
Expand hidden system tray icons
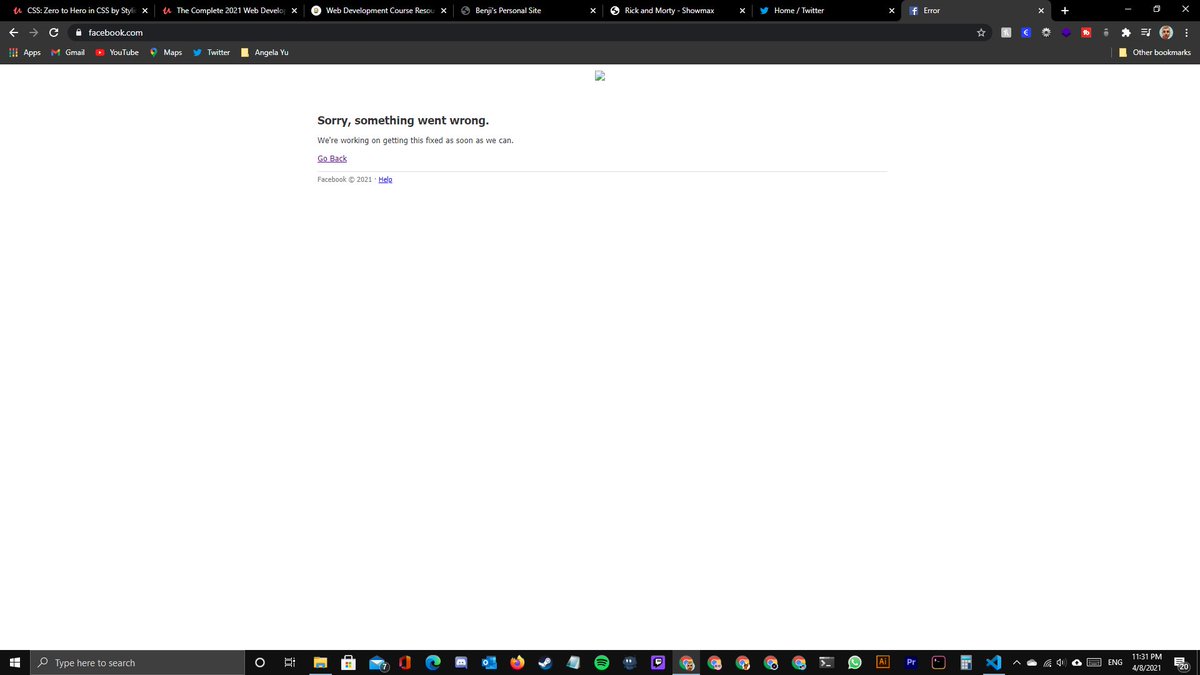(x=1016, y=662)
